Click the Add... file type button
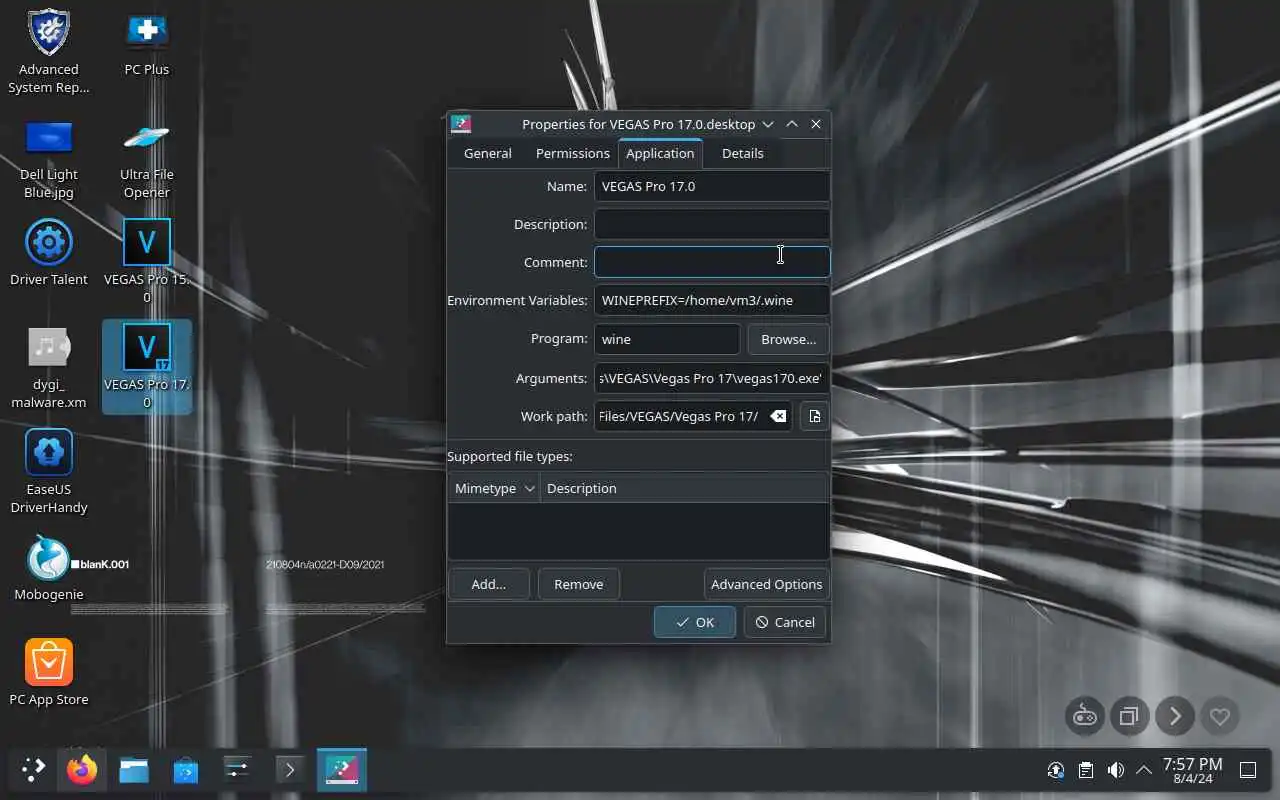The width and height of the screenshot is (1280, 800). (x=489, y=584)
